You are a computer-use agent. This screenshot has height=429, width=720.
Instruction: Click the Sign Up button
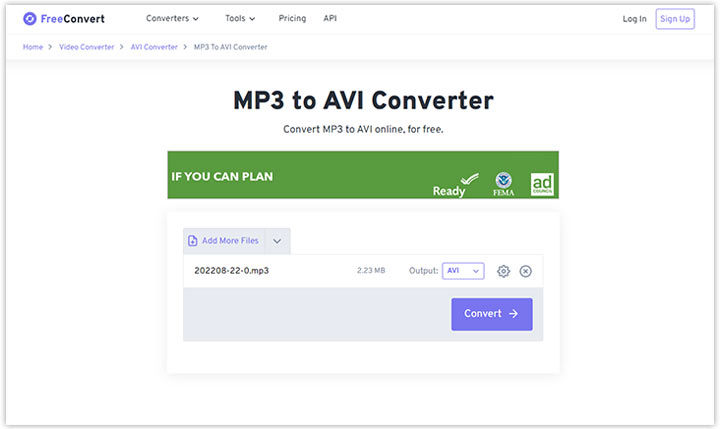click(675, 19)
